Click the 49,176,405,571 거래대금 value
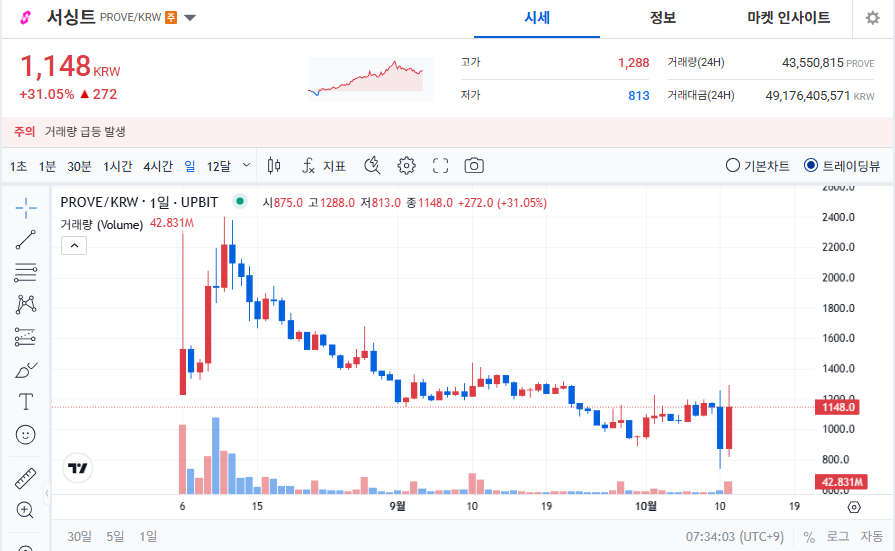This screenshot has height=551, width=895. (x=808, y=96)
